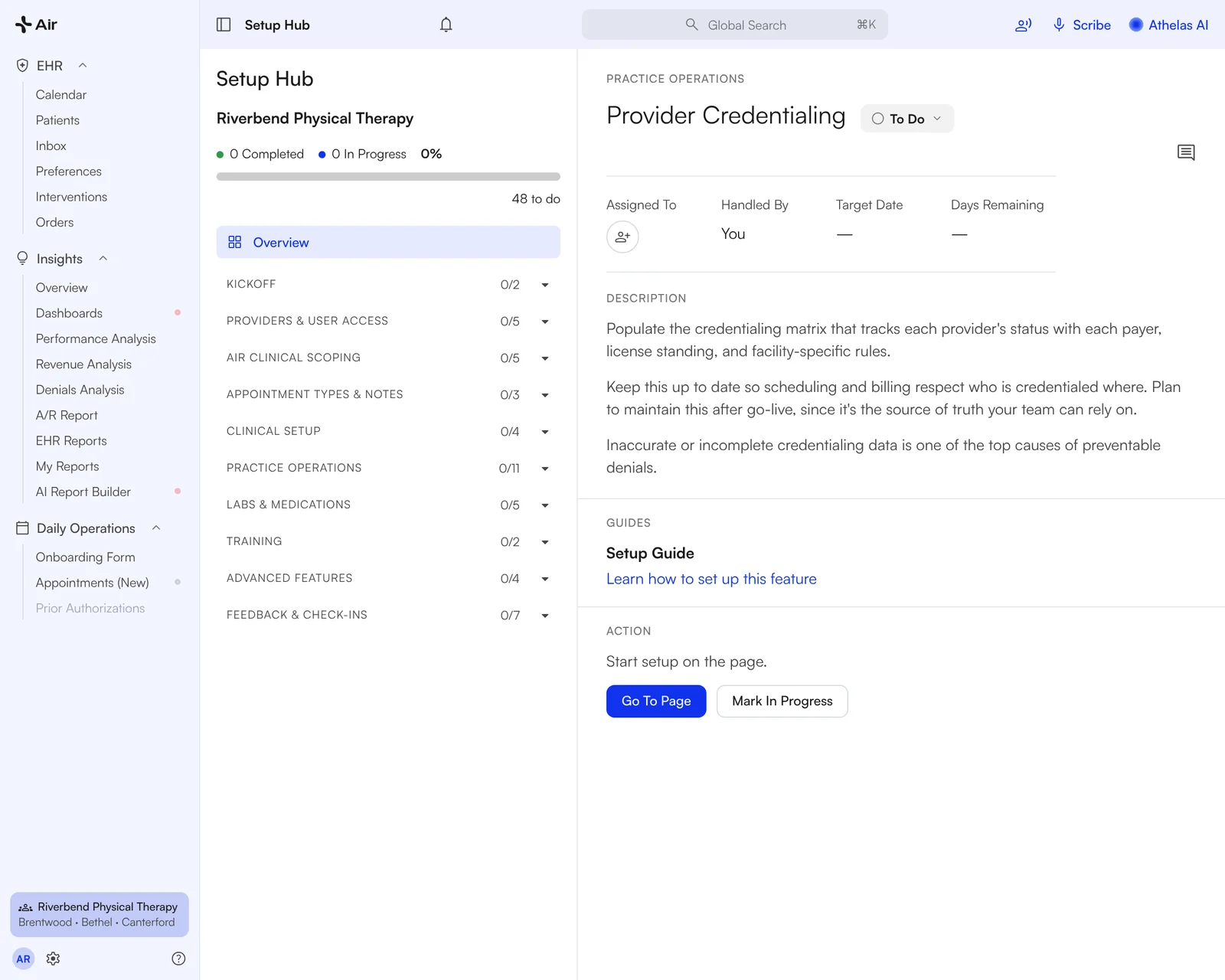Screen dimensions: 1225x980
Task: Open the notifications bell
Action: coord(446,24)
